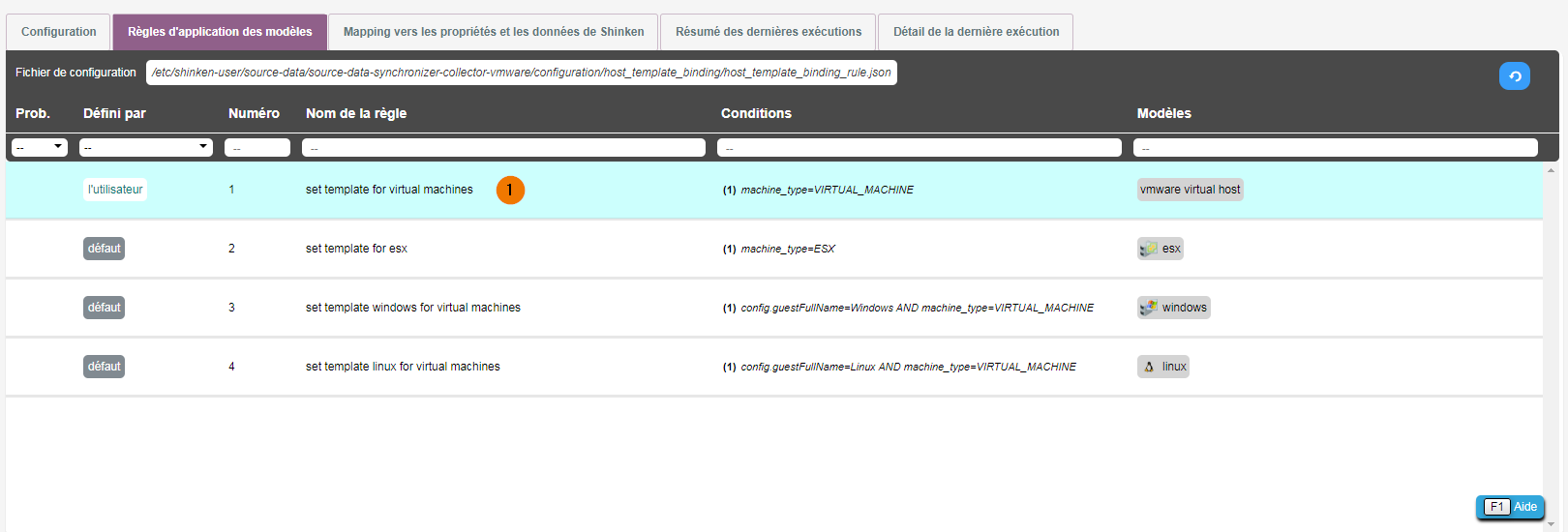1568x532 pixels.
Task: Click the esx template icon
Action: point(1149,249)
